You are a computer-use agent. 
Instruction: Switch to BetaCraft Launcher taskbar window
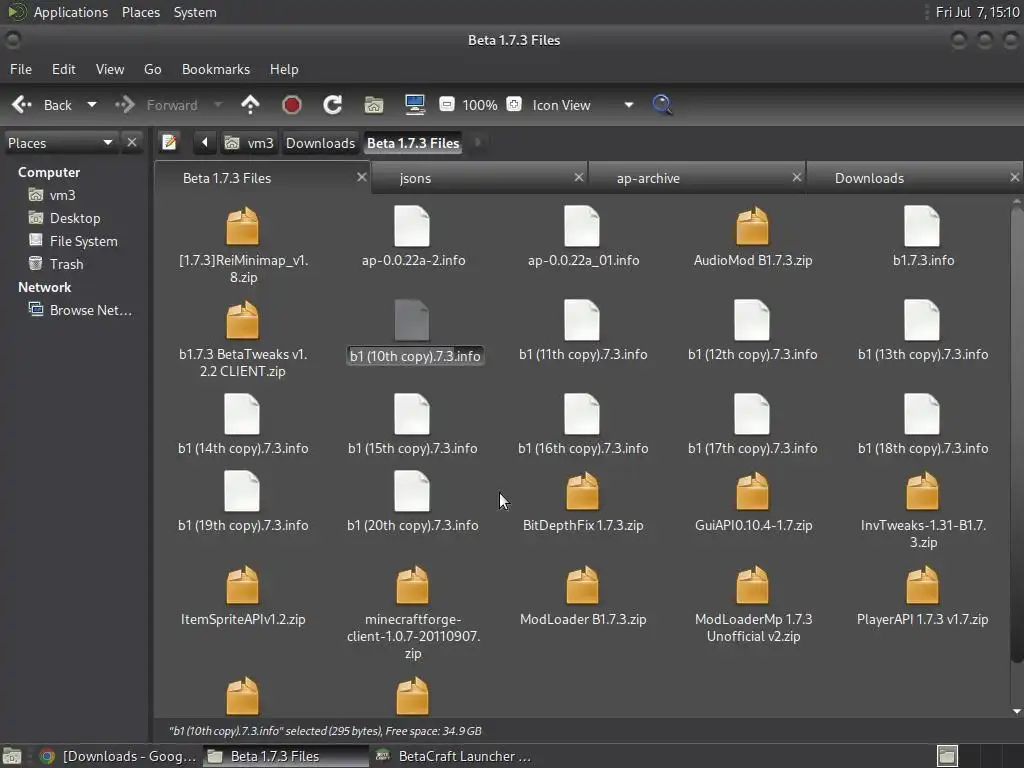point(455,756)
